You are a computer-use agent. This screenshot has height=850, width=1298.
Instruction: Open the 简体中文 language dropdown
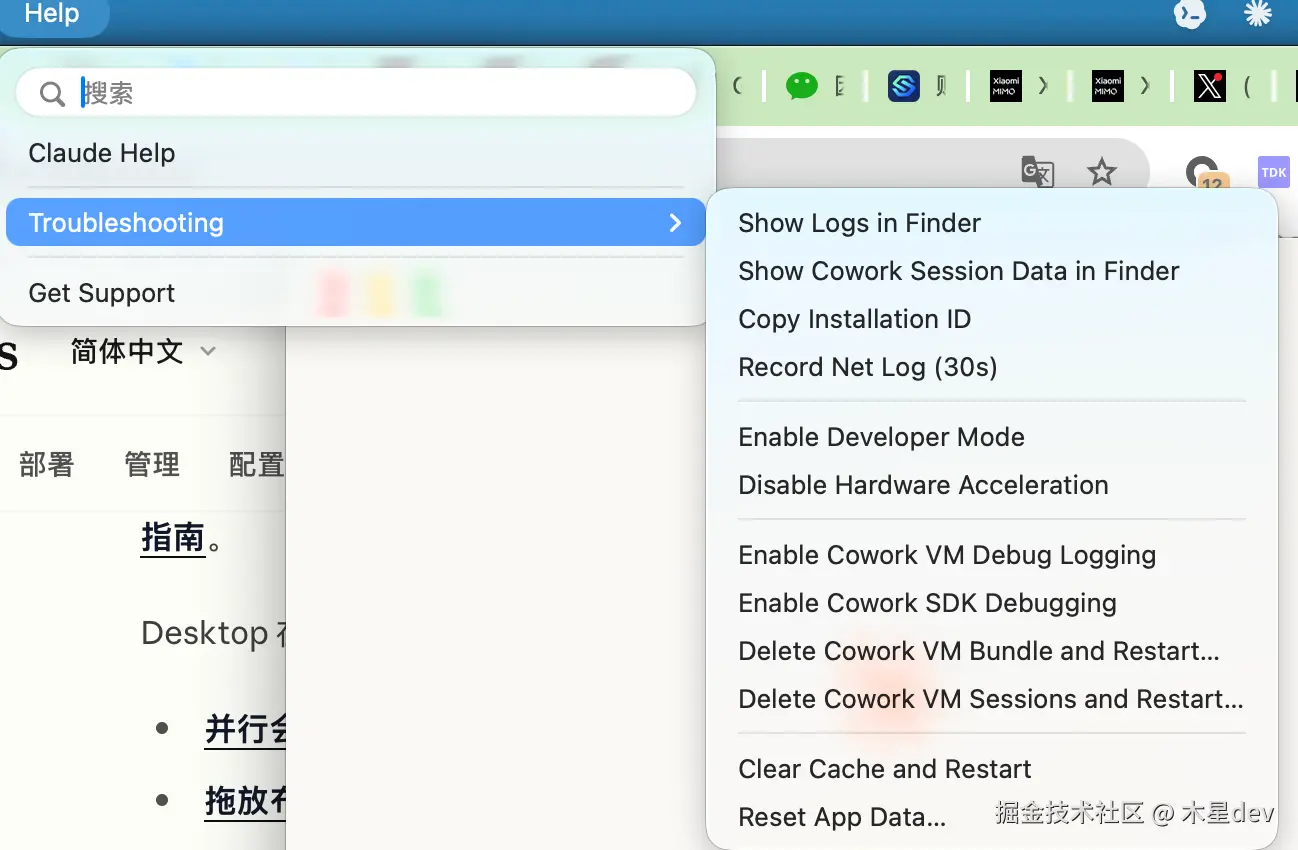pyautogui.click(x=143, y=351)
